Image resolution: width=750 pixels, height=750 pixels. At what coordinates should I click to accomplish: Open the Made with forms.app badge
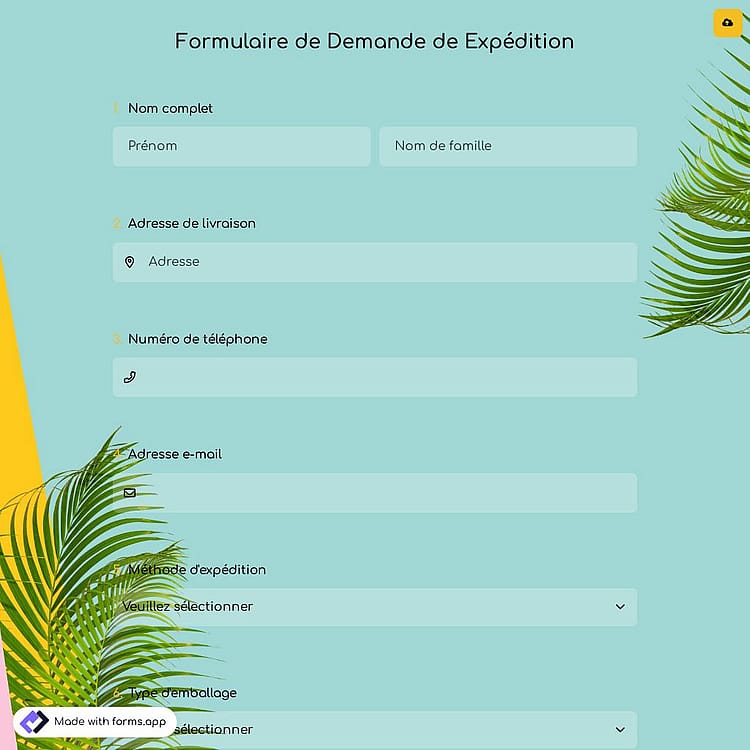pos(95,722)
